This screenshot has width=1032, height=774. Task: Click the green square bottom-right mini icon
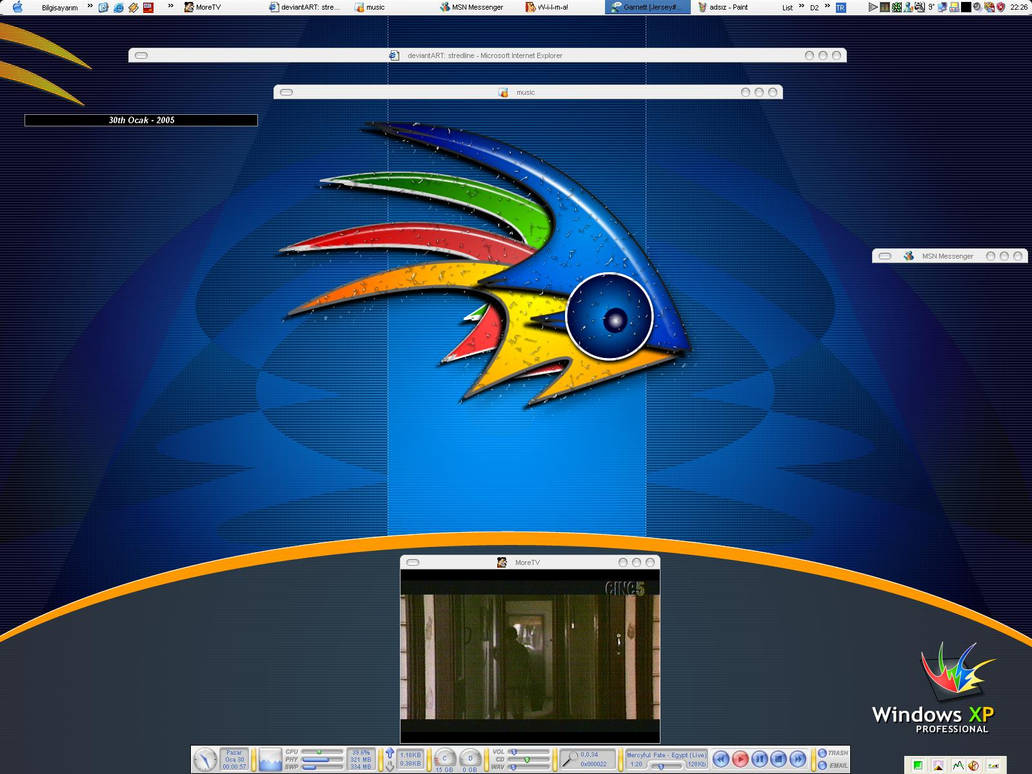coord(918,765)
